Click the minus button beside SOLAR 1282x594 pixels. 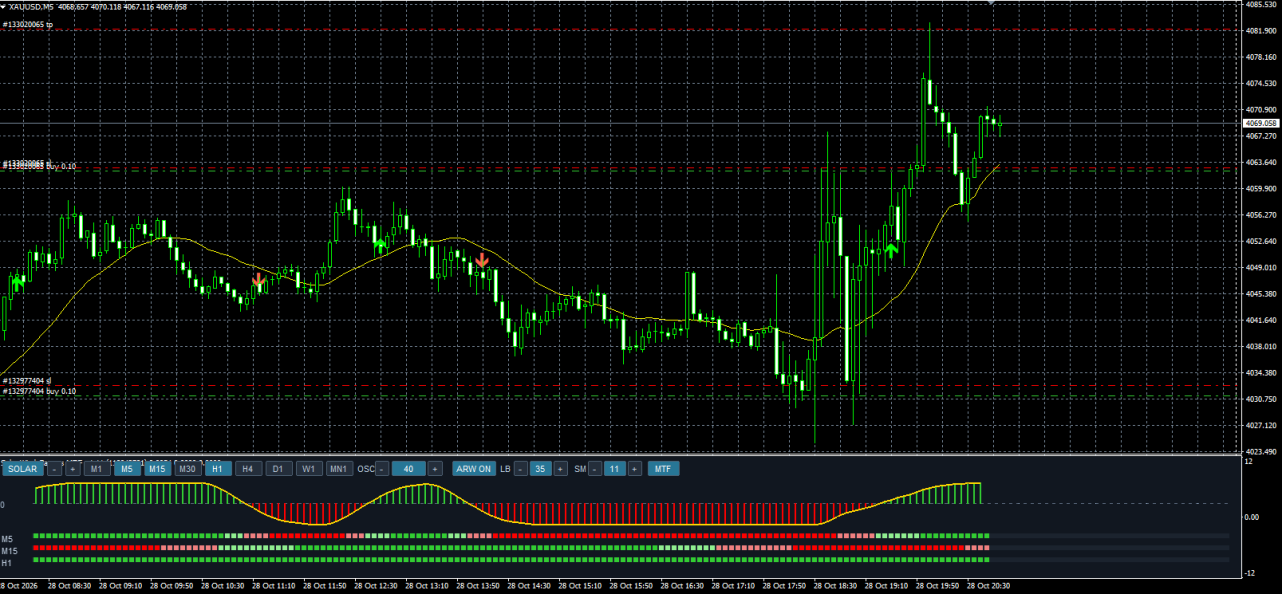[x=55, y=468]
